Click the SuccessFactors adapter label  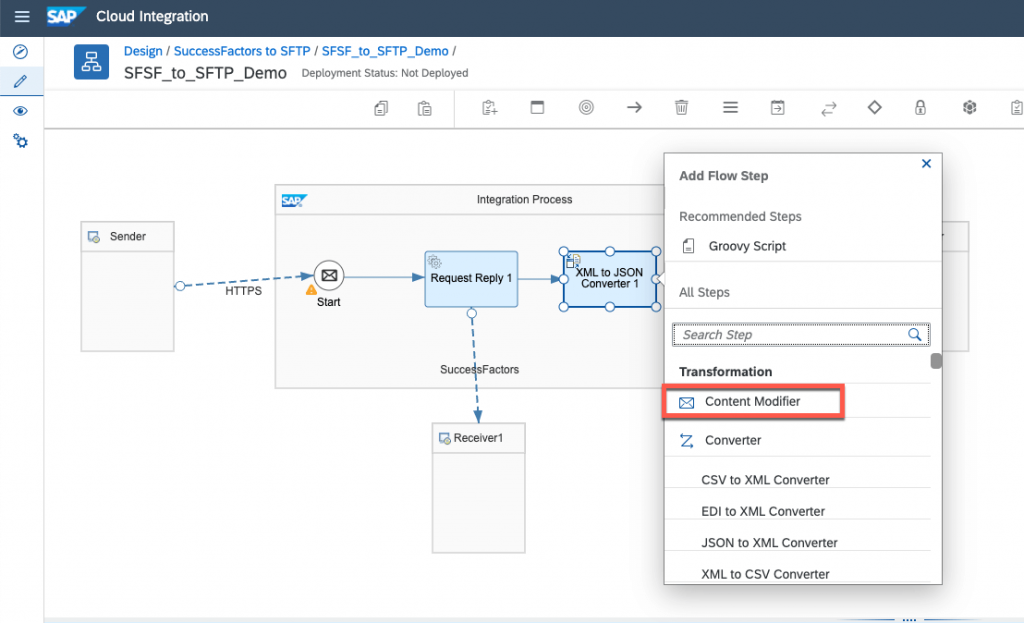479,370
